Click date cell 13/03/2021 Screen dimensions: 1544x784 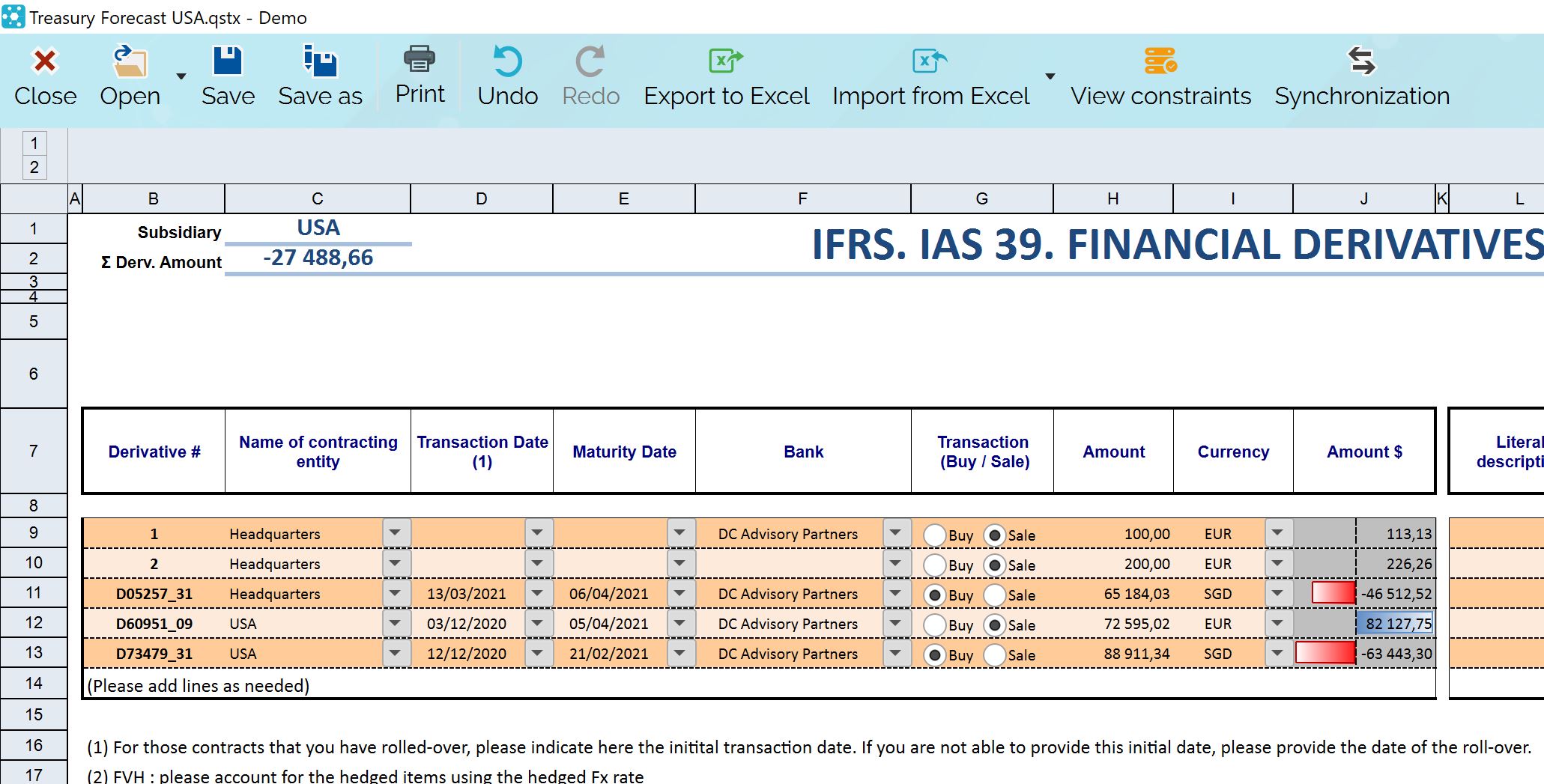point(467,594)
